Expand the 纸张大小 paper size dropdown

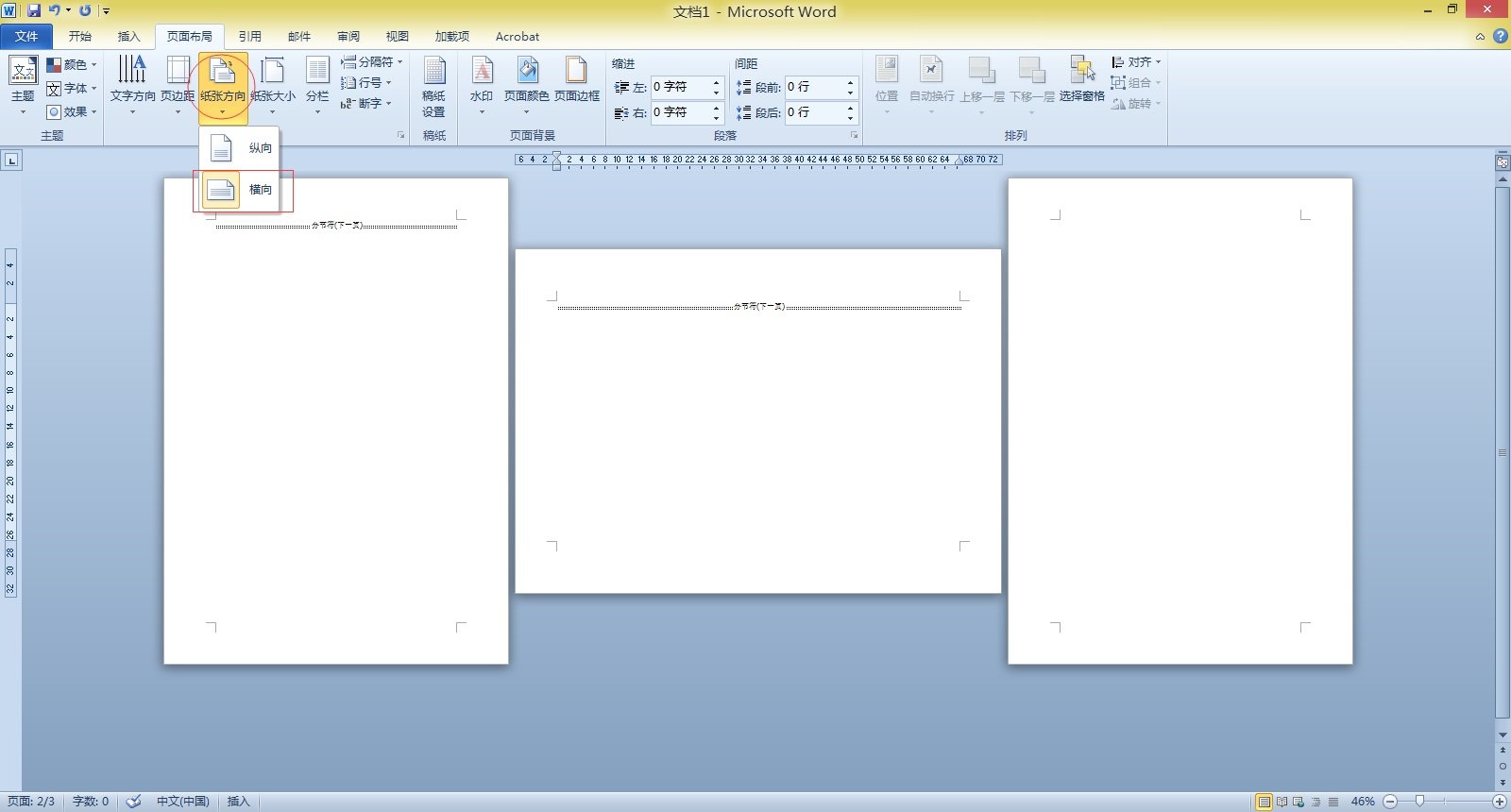pos(272,83)
